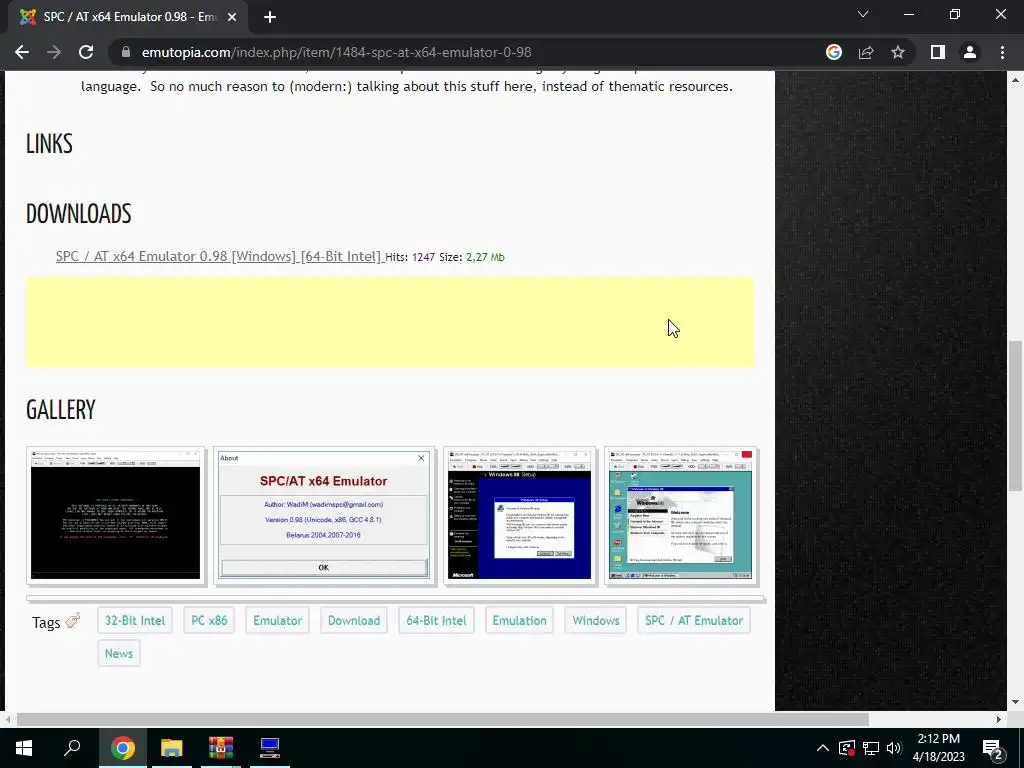
Task: Open the monitor app in taskbar
Action: [270, 748]
